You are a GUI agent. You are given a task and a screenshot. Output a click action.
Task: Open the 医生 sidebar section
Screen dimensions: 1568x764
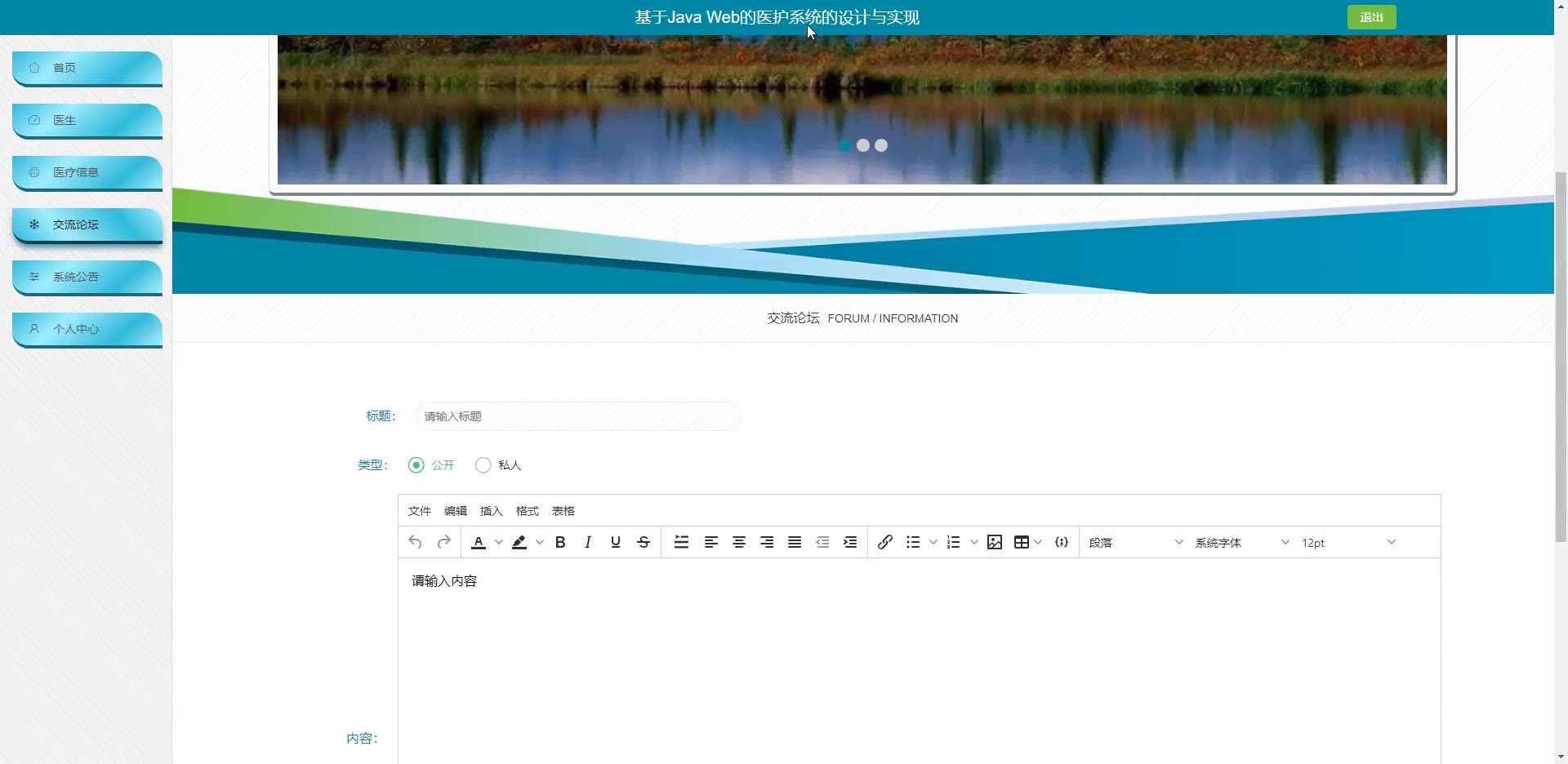click(x=87, y=120)
